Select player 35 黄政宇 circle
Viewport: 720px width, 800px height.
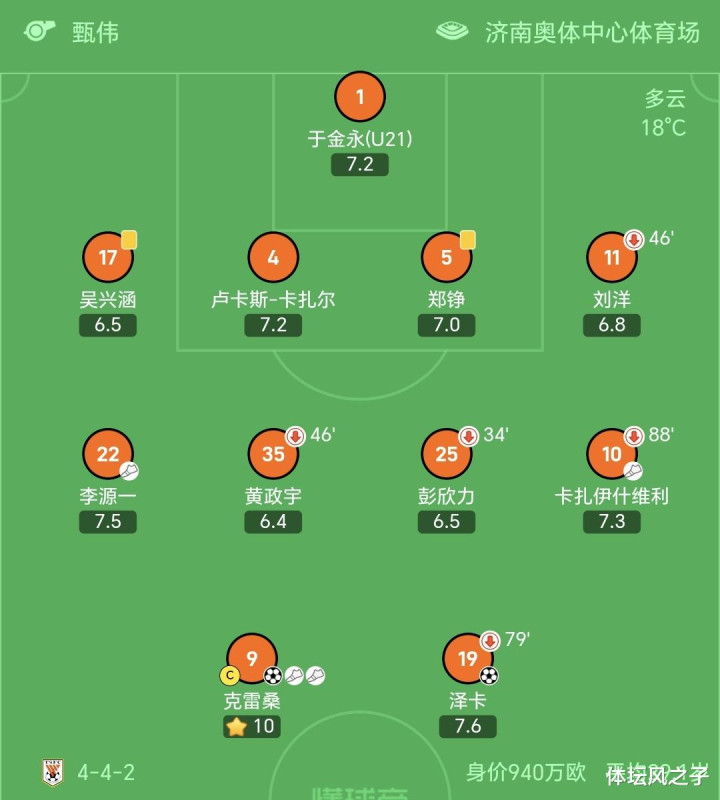coord(273,454)
